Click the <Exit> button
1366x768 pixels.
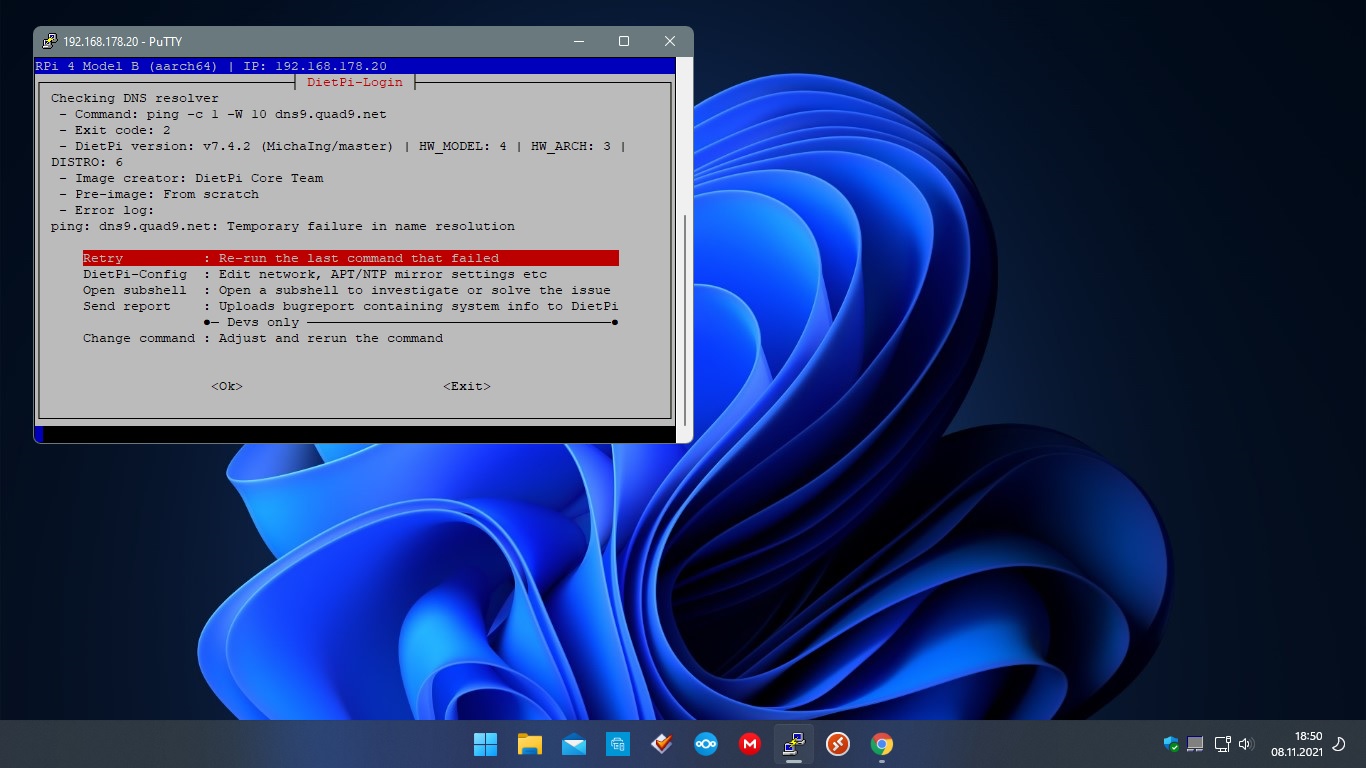pos(467,386)
